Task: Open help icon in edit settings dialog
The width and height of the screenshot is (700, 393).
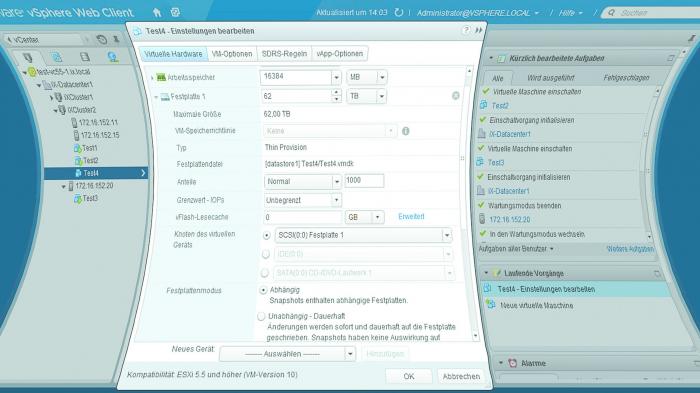Action: pyautogui.click(x=466, y=30)
